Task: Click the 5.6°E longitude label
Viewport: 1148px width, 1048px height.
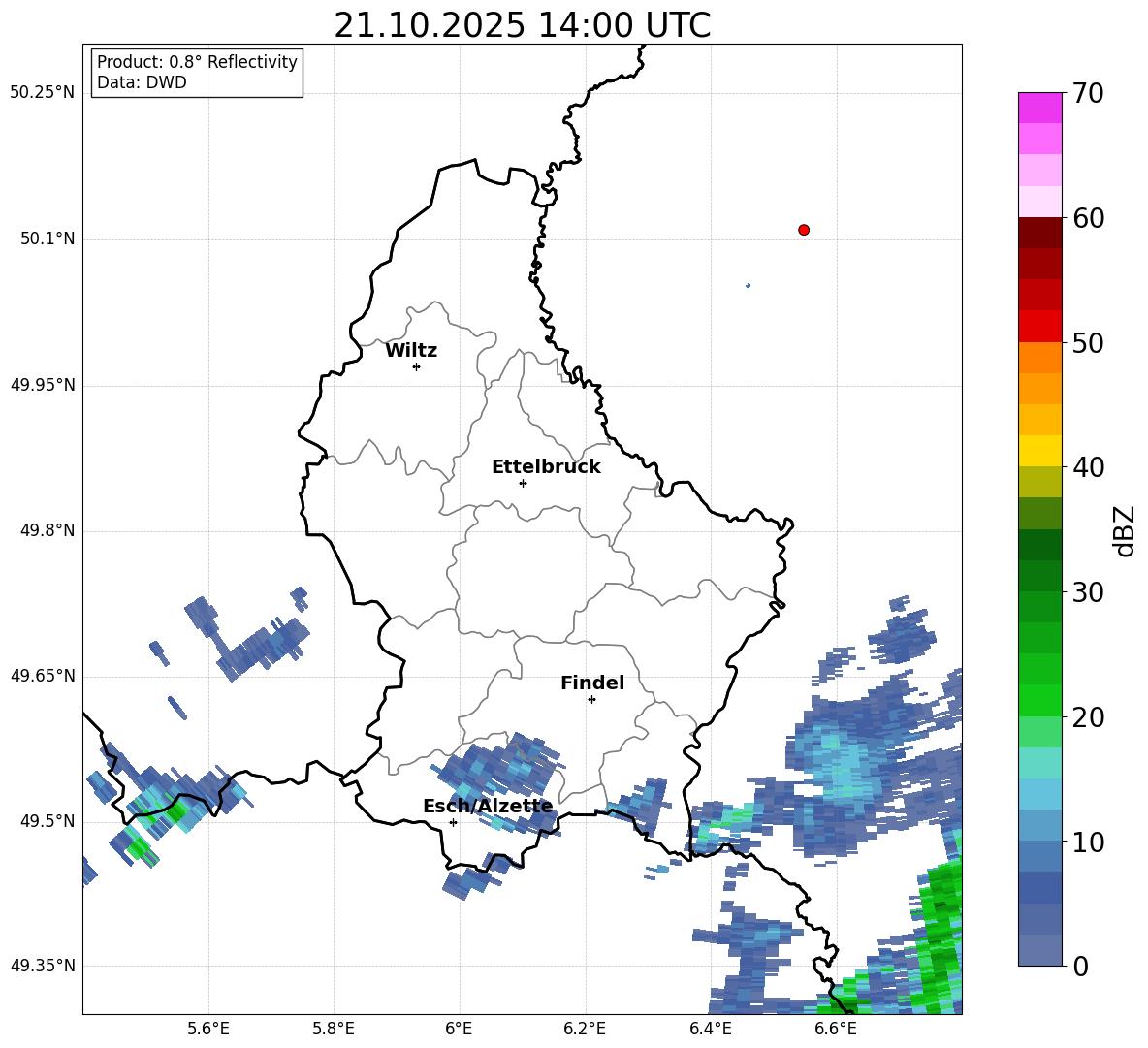Action: (207, 1029)
